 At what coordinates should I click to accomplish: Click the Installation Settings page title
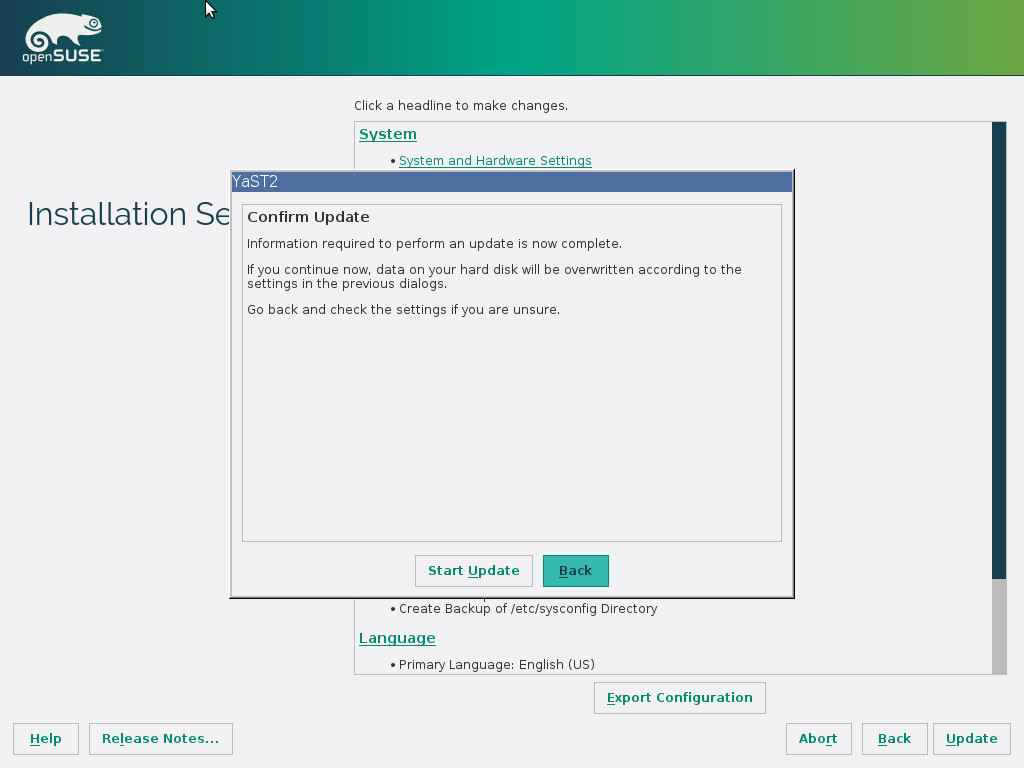[128, 214]
